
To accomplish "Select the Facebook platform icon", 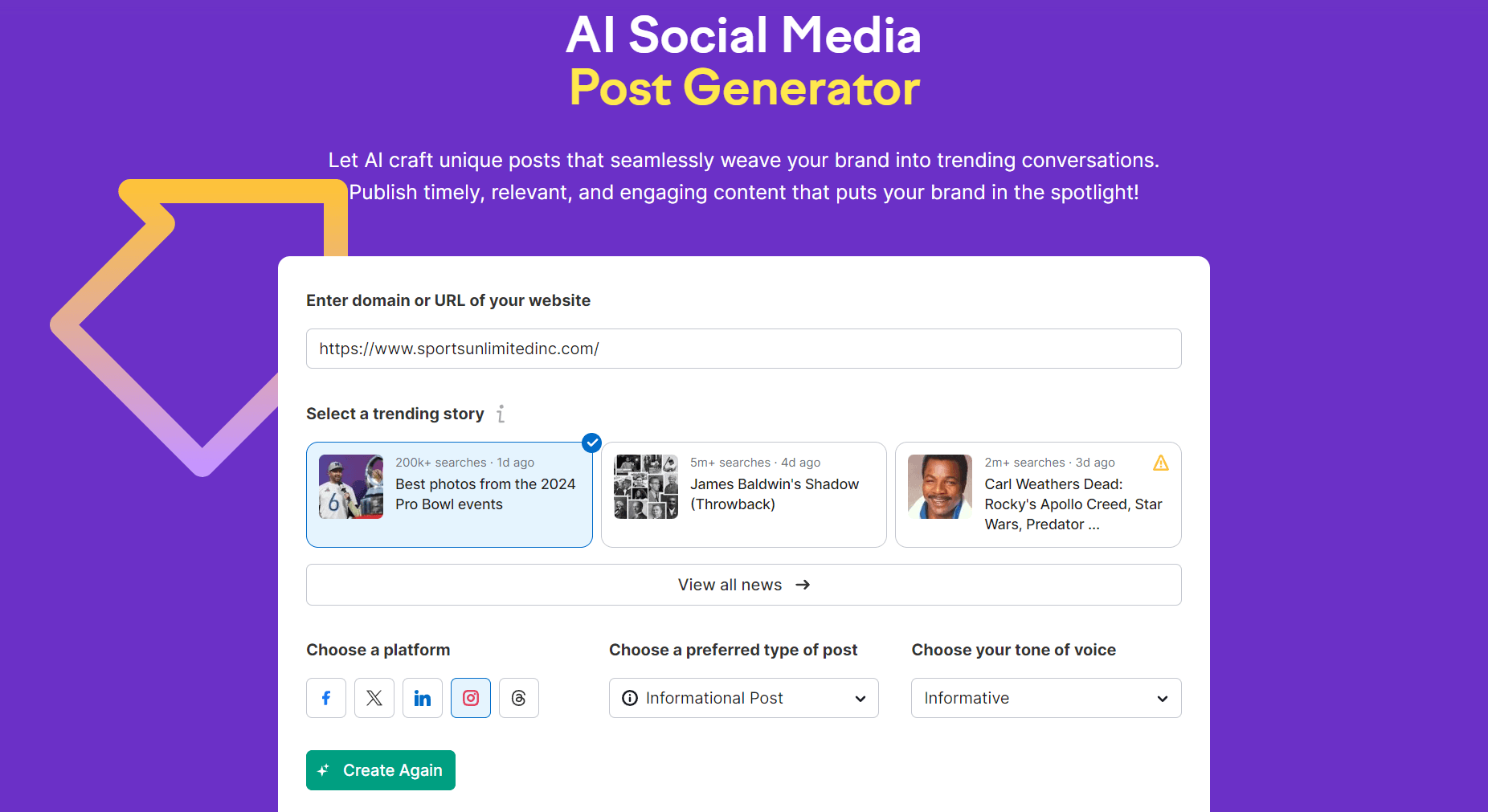I will coord(325,698).
